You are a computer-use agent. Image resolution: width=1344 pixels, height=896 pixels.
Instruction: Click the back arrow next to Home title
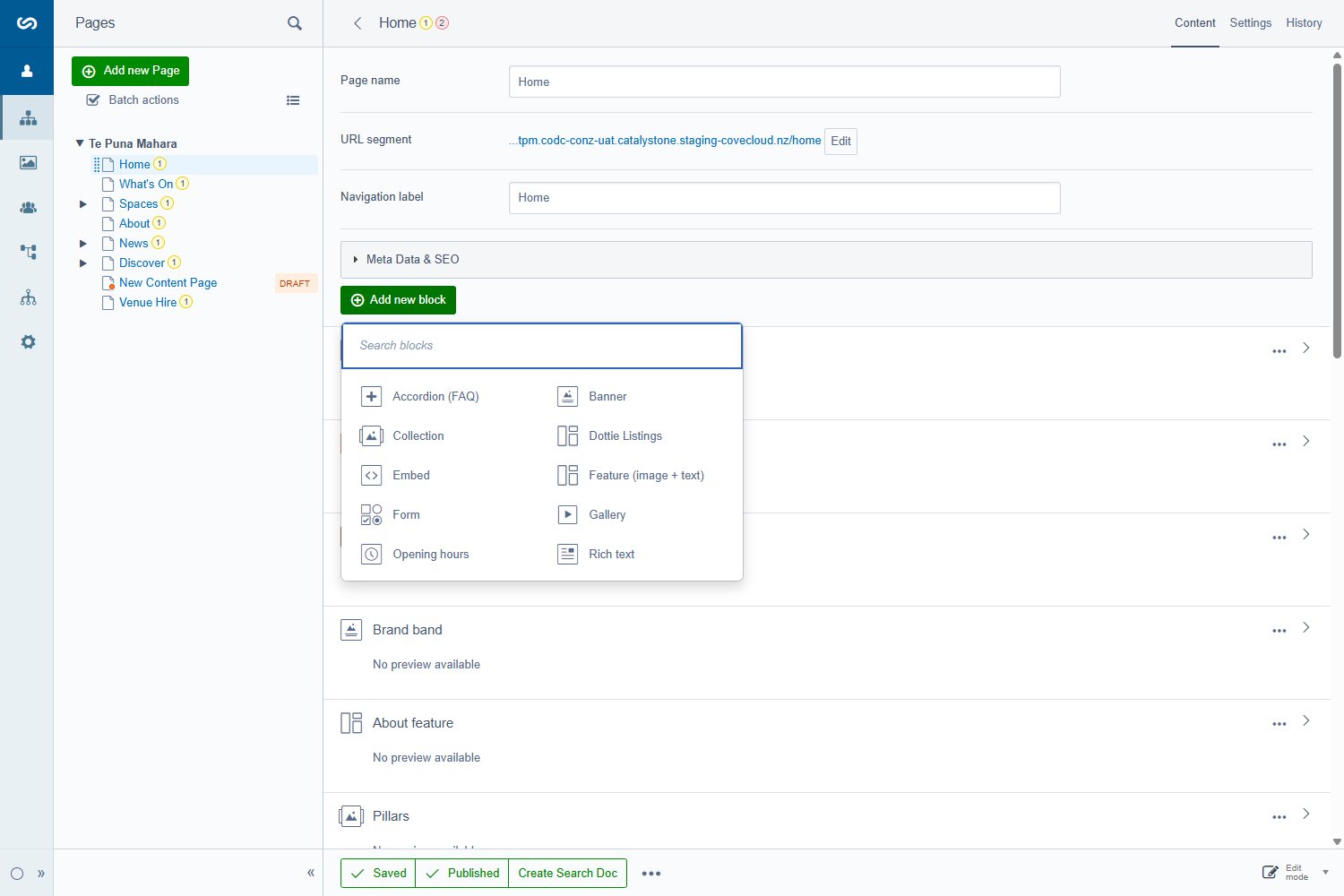click(358, 23)
